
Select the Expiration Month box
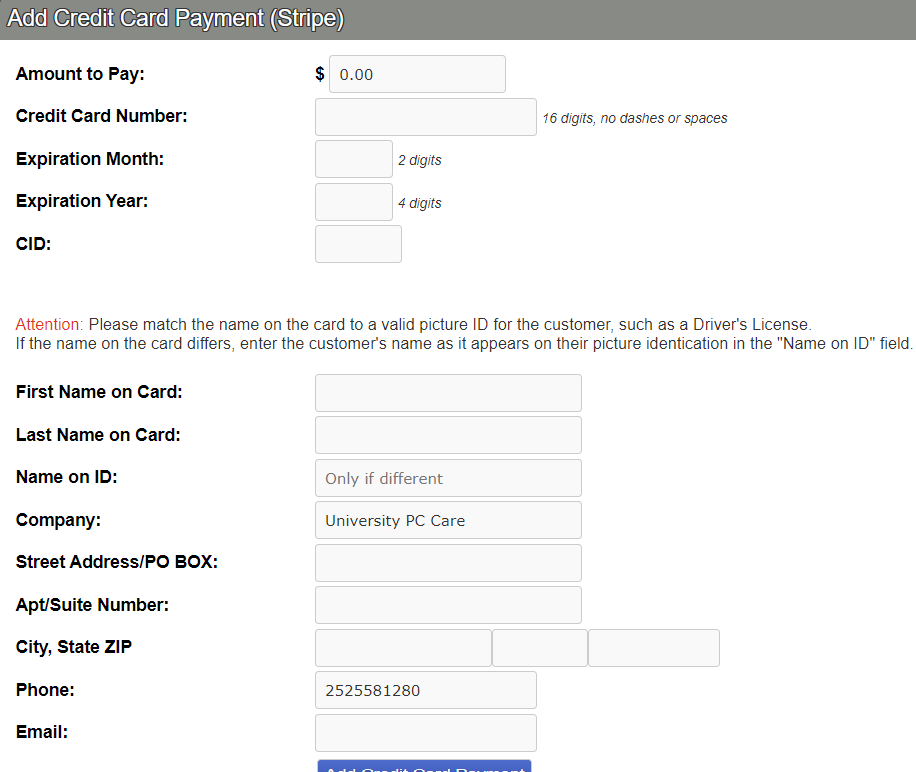[x=353, y=159]
